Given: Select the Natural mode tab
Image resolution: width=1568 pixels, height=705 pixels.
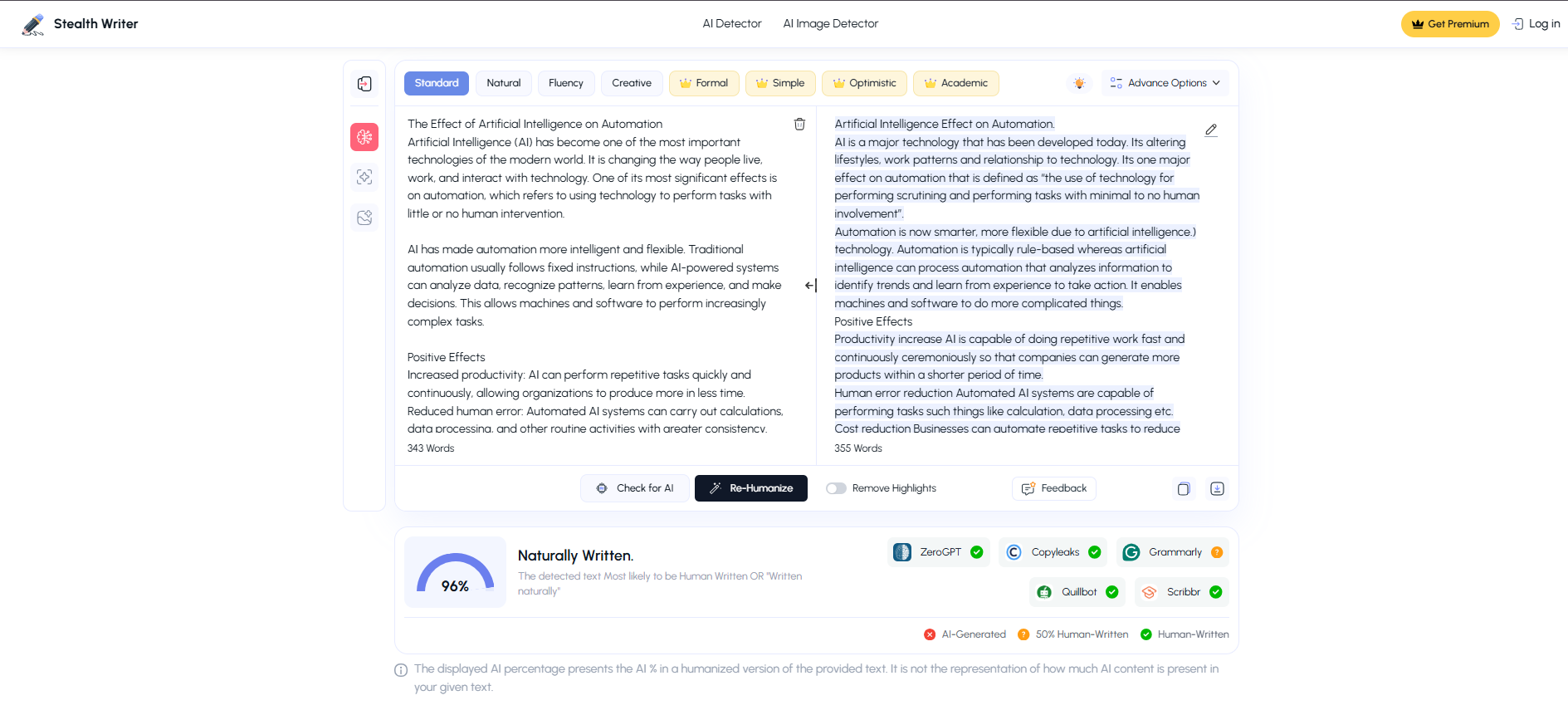Looking at the screenshot, I should point(504,83).
